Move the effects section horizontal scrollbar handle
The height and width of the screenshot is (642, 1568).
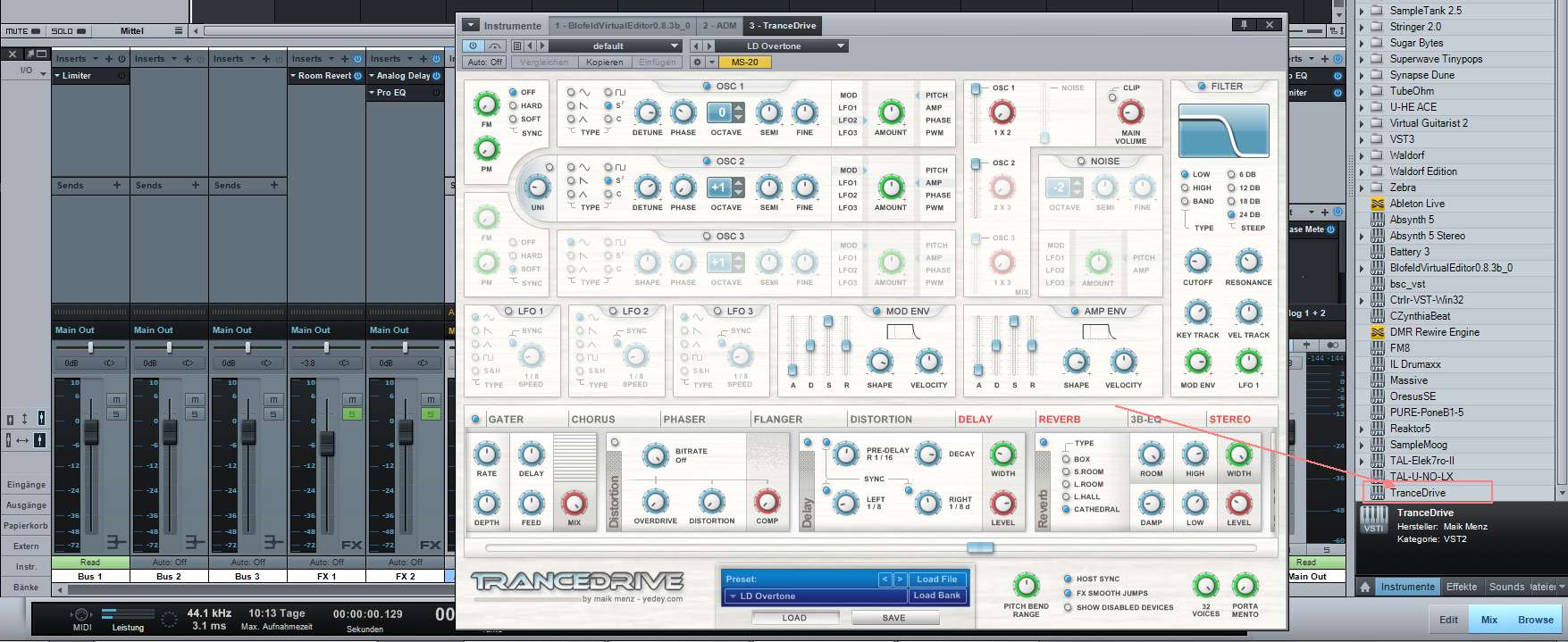click(980, 547)
